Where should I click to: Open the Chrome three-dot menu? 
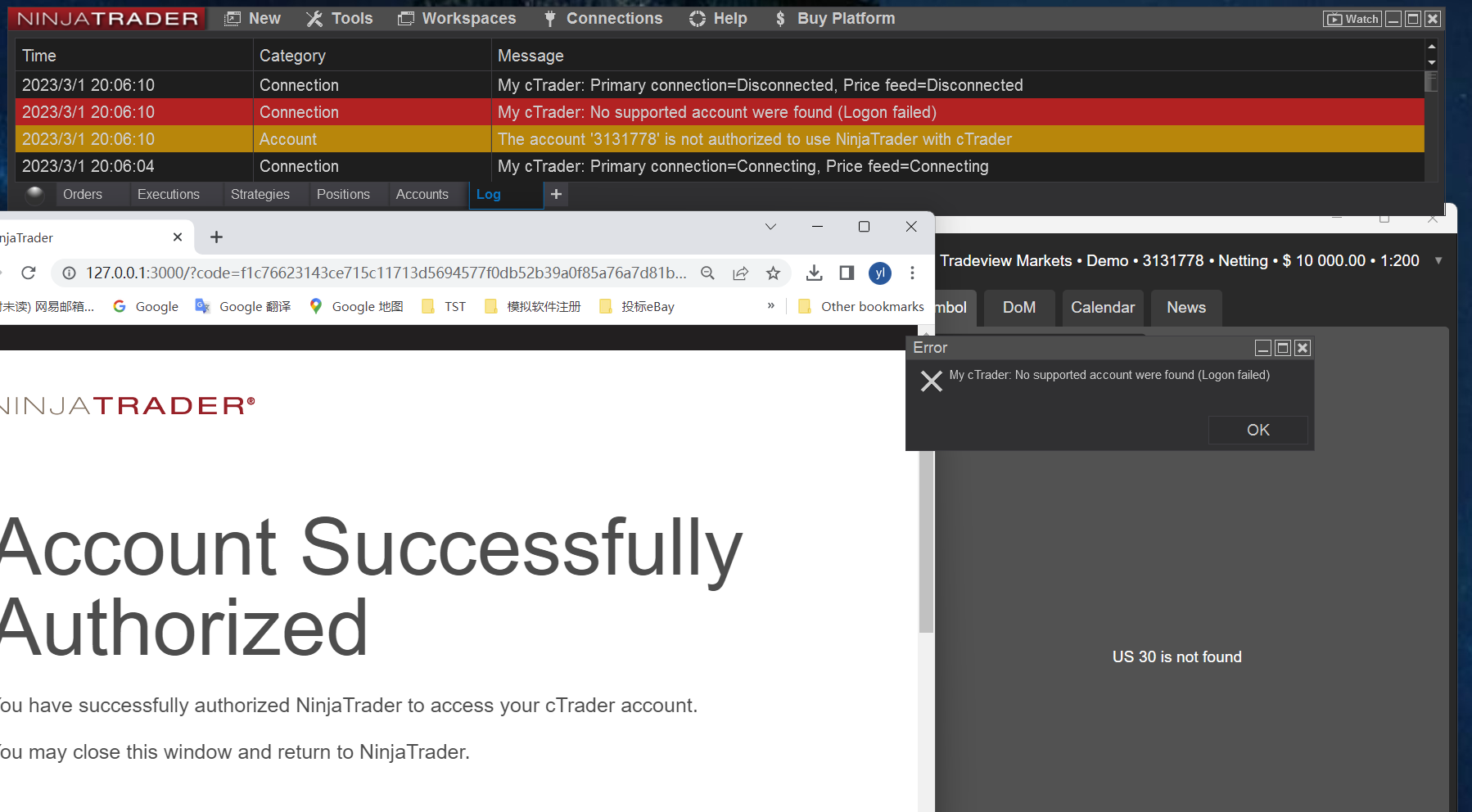(912, 273)
